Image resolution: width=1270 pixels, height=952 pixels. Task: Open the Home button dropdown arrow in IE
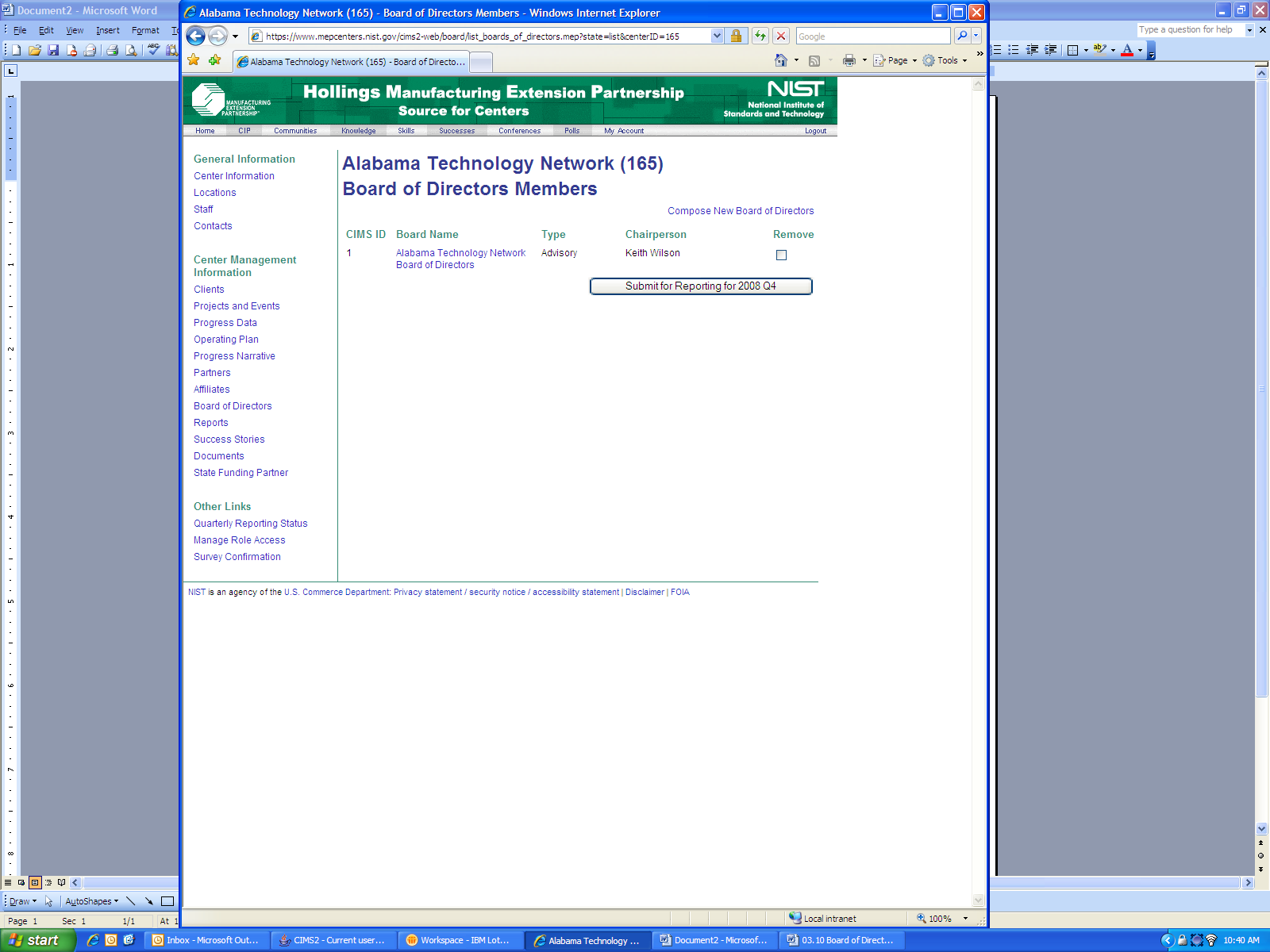(x=796, y=60)
